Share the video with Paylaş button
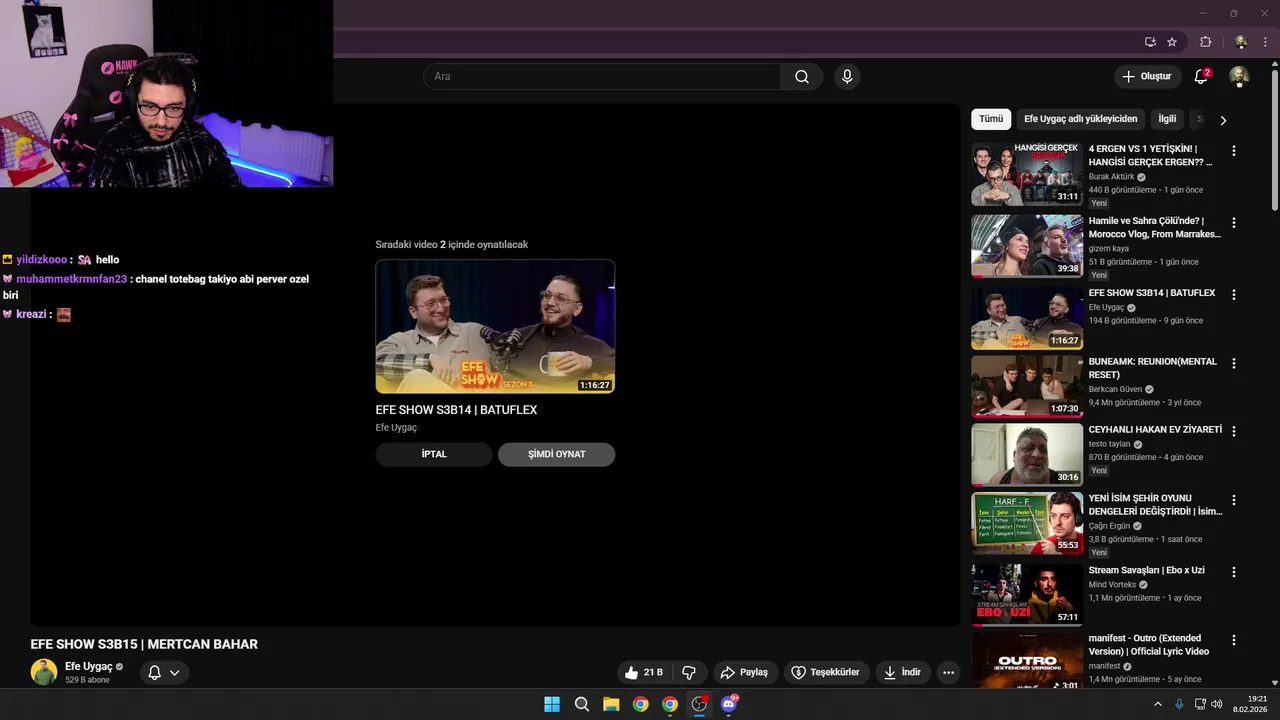This screenshot has width=1280, height=720. pos(744,673)
